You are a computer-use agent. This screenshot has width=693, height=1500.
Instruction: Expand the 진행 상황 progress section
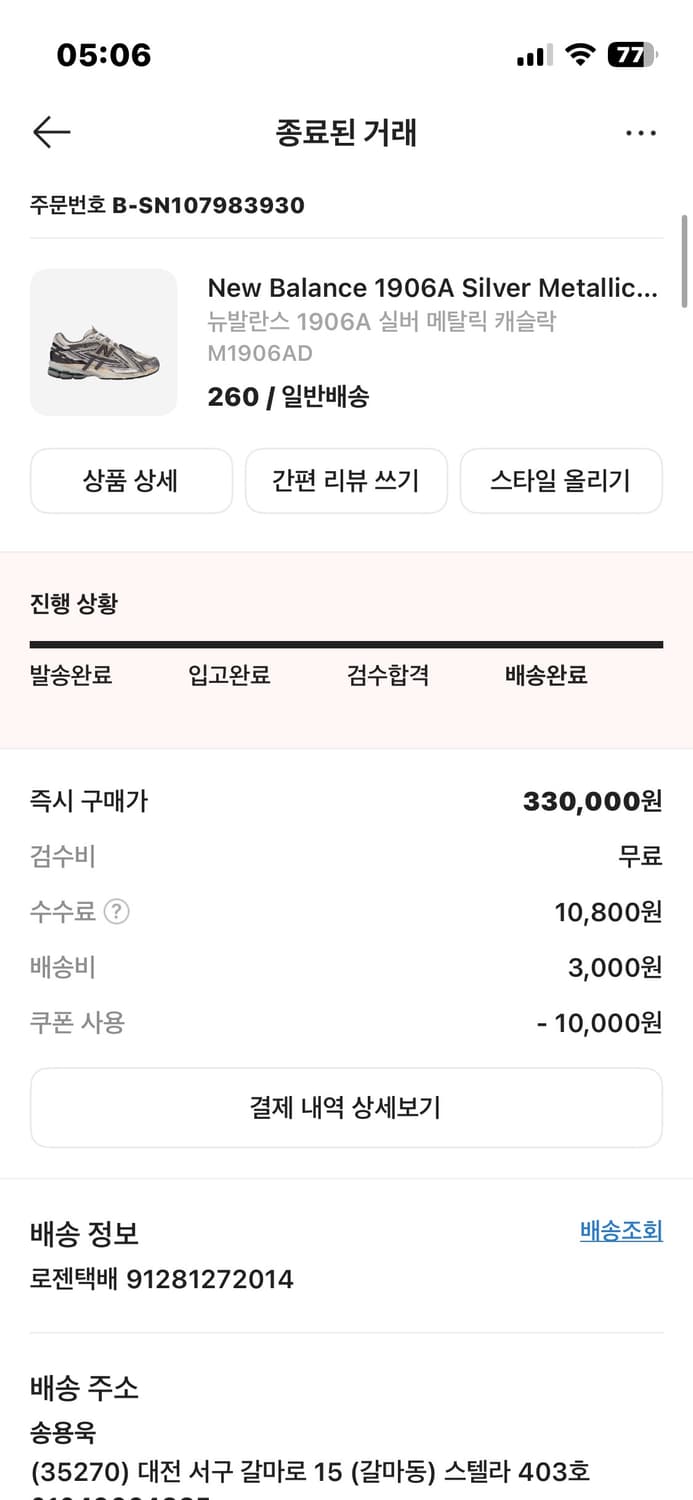point(69,602)
